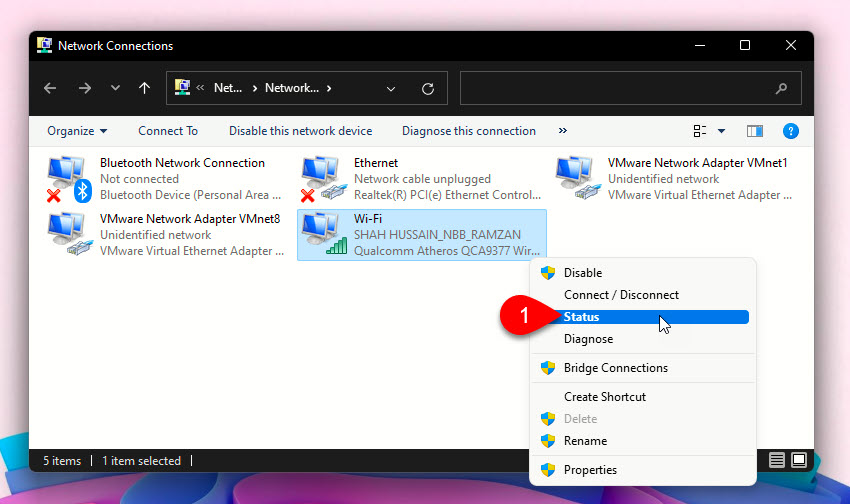The image size is (850, 504).
Task: Minimize the Network Connections window
Action: (x=700, y=46)
